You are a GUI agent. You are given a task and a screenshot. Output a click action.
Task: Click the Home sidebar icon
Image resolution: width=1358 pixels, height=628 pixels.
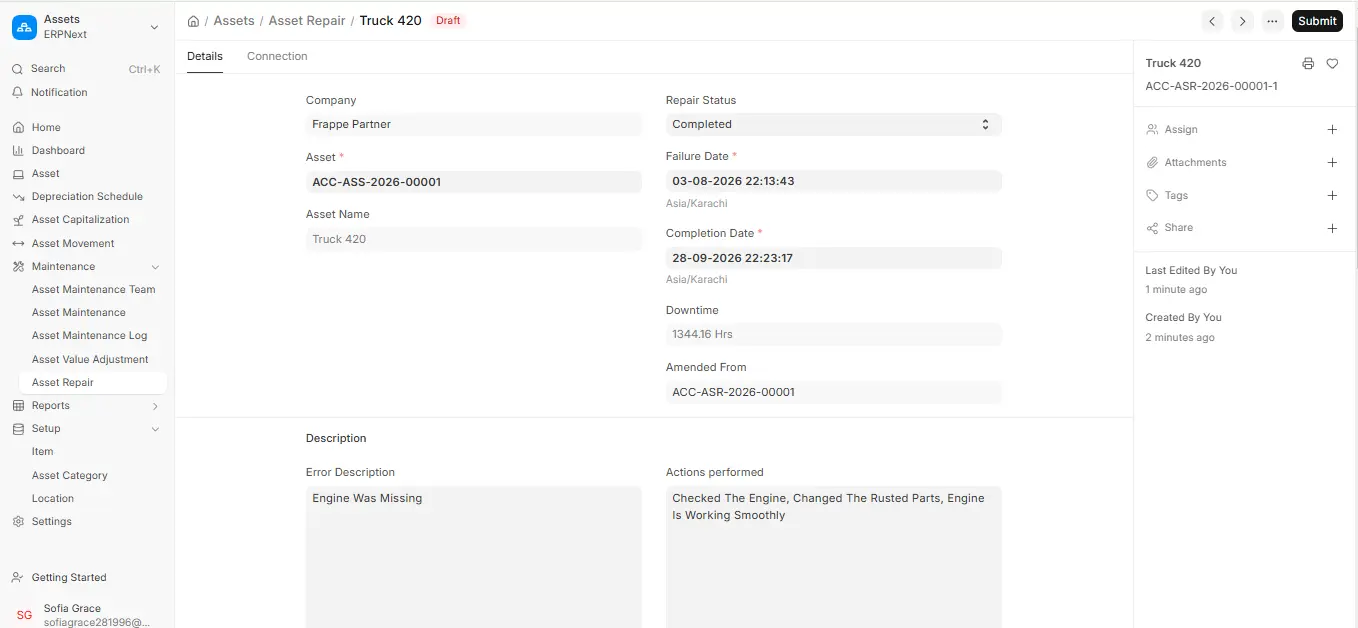click(17, 127)
